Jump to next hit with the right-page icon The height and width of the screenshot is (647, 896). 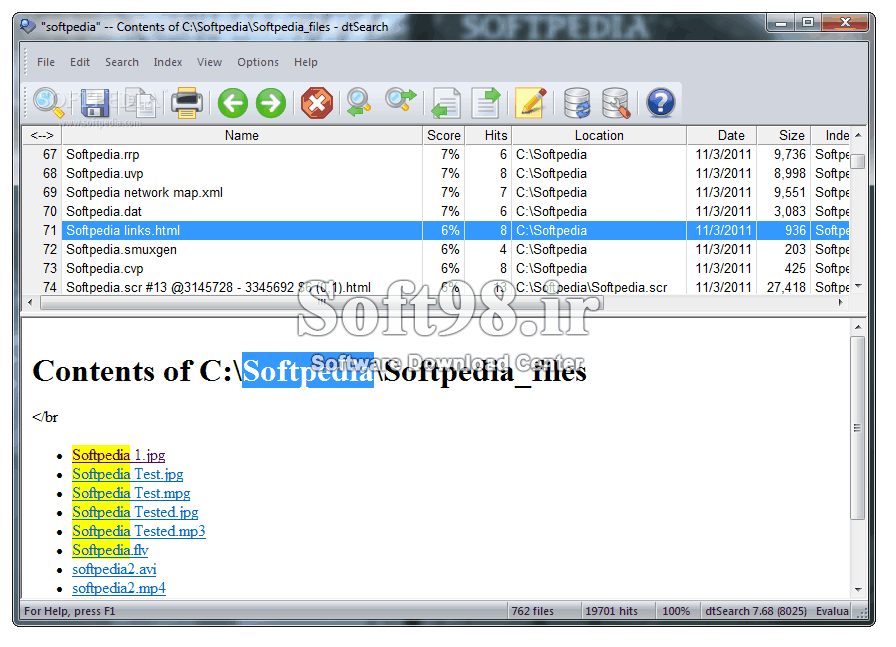pyautogui.click(x=486, y=103)
